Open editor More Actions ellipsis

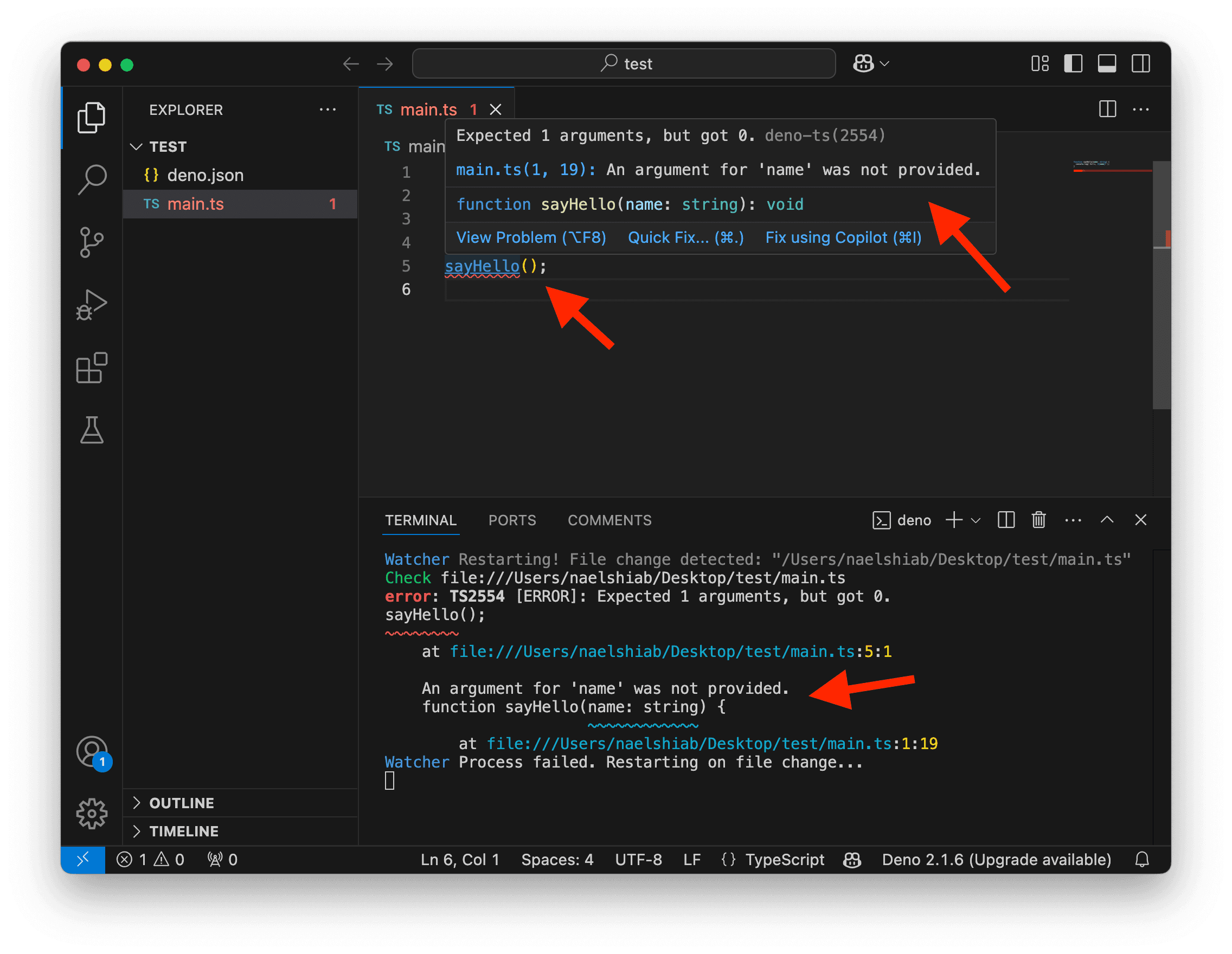pyautogui.click(x=1140, y=109)
